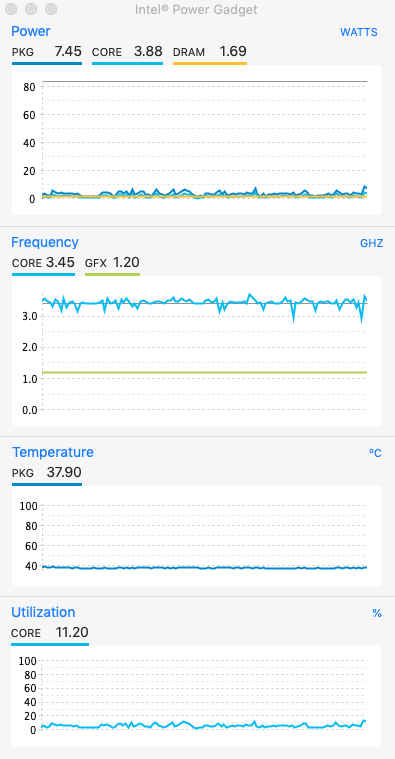Screen dimensions: 395x759
Task: Click the green GFX line in Frequency graph
Action: 204,372
